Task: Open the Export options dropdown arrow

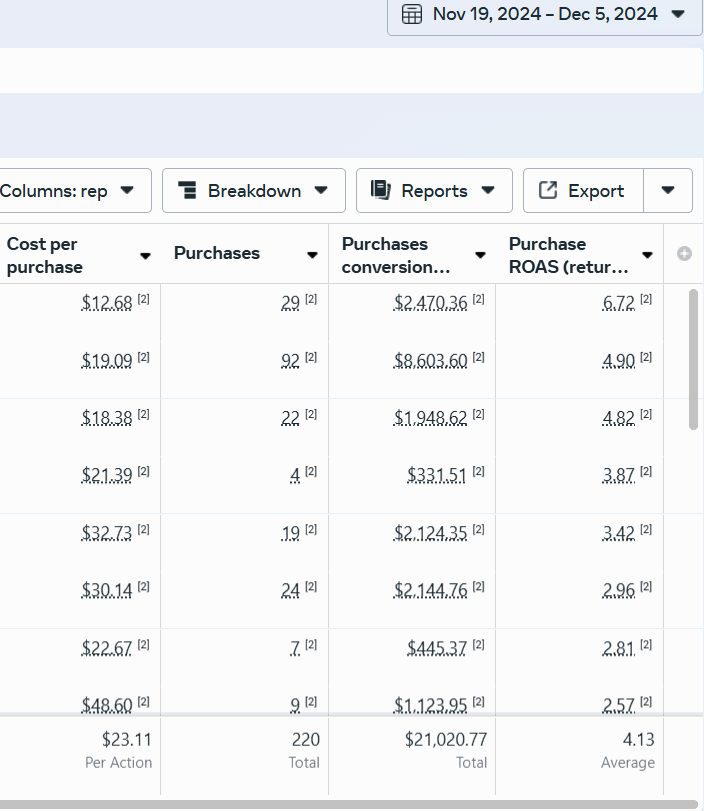Action: [668, 190]
